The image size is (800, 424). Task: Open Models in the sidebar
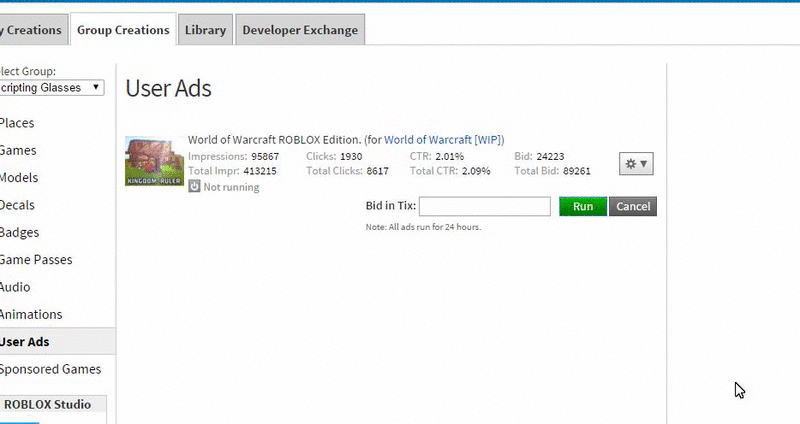[19, 178]
